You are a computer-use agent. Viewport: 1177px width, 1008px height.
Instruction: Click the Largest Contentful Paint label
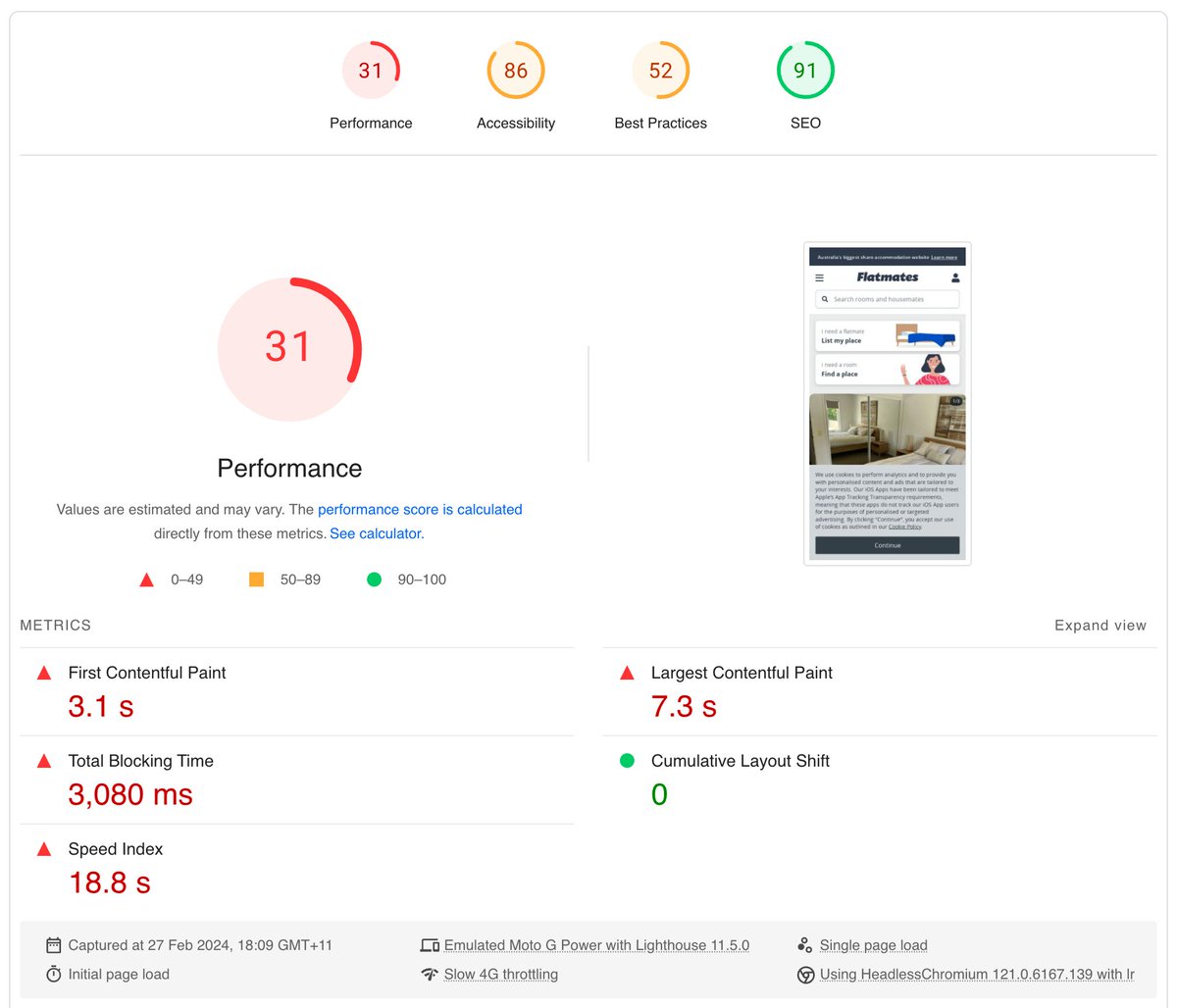pyautogui.click(x=742, y=673)
